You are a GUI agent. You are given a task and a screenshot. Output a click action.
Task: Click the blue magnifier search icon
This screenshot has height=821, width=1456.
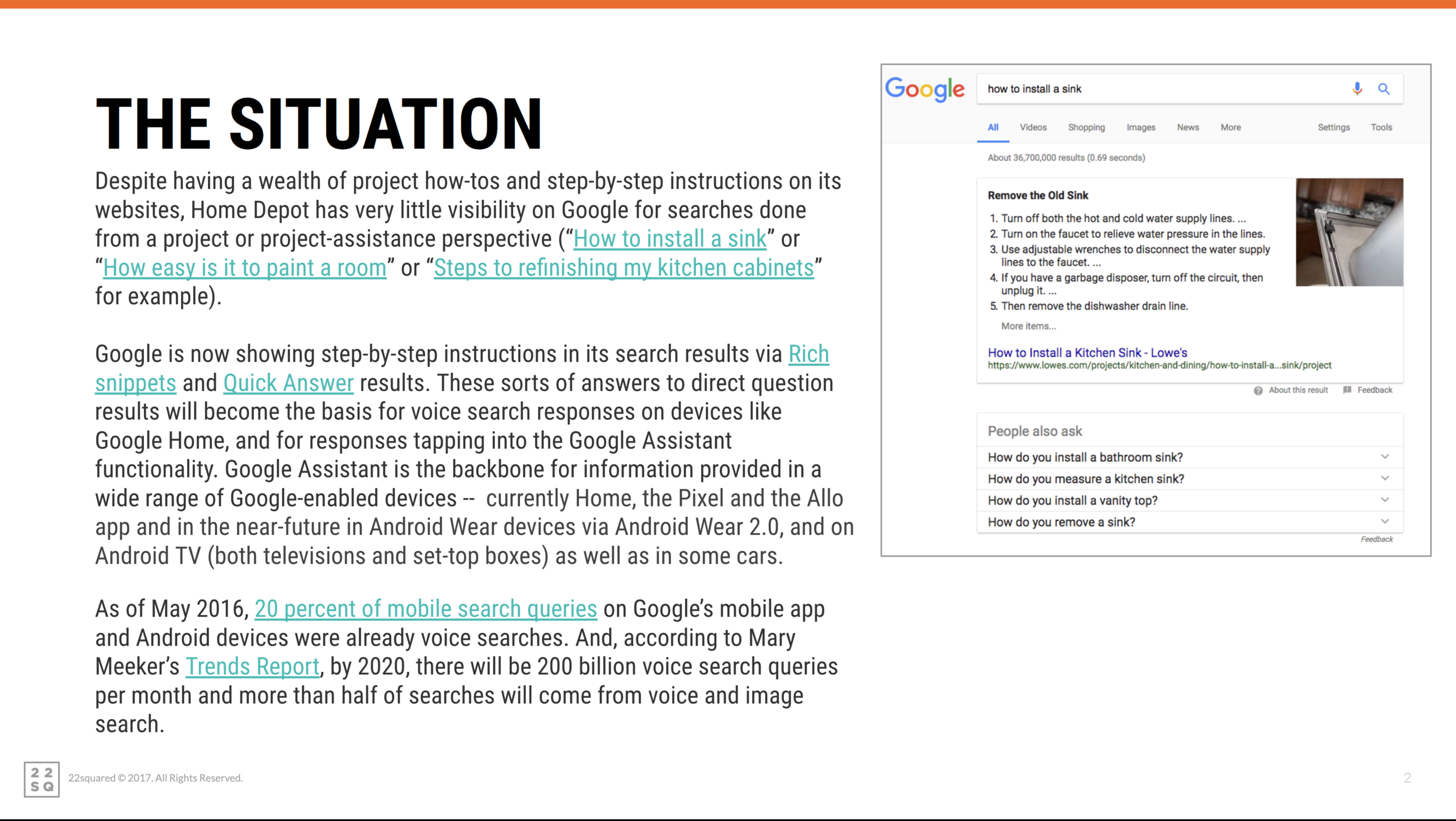1384,89
